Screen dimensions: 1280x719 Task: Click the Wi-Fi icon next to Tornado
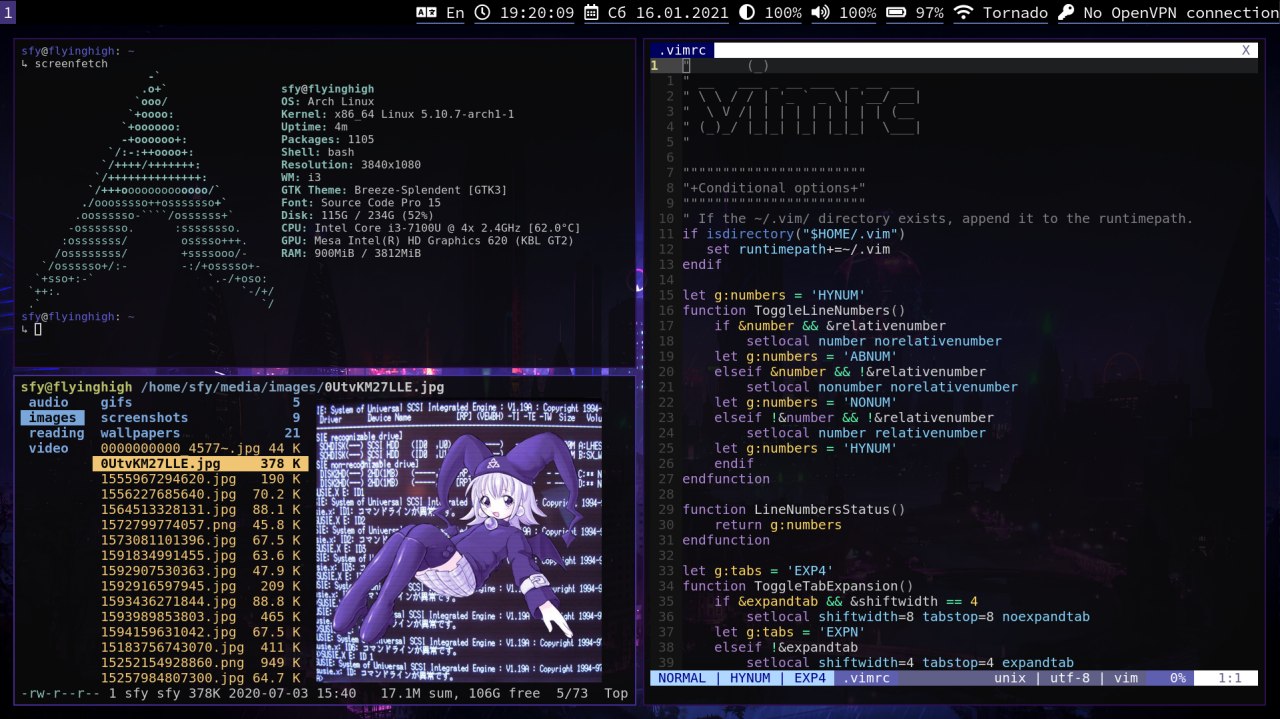pyautogui.click(x=963, y=13)
